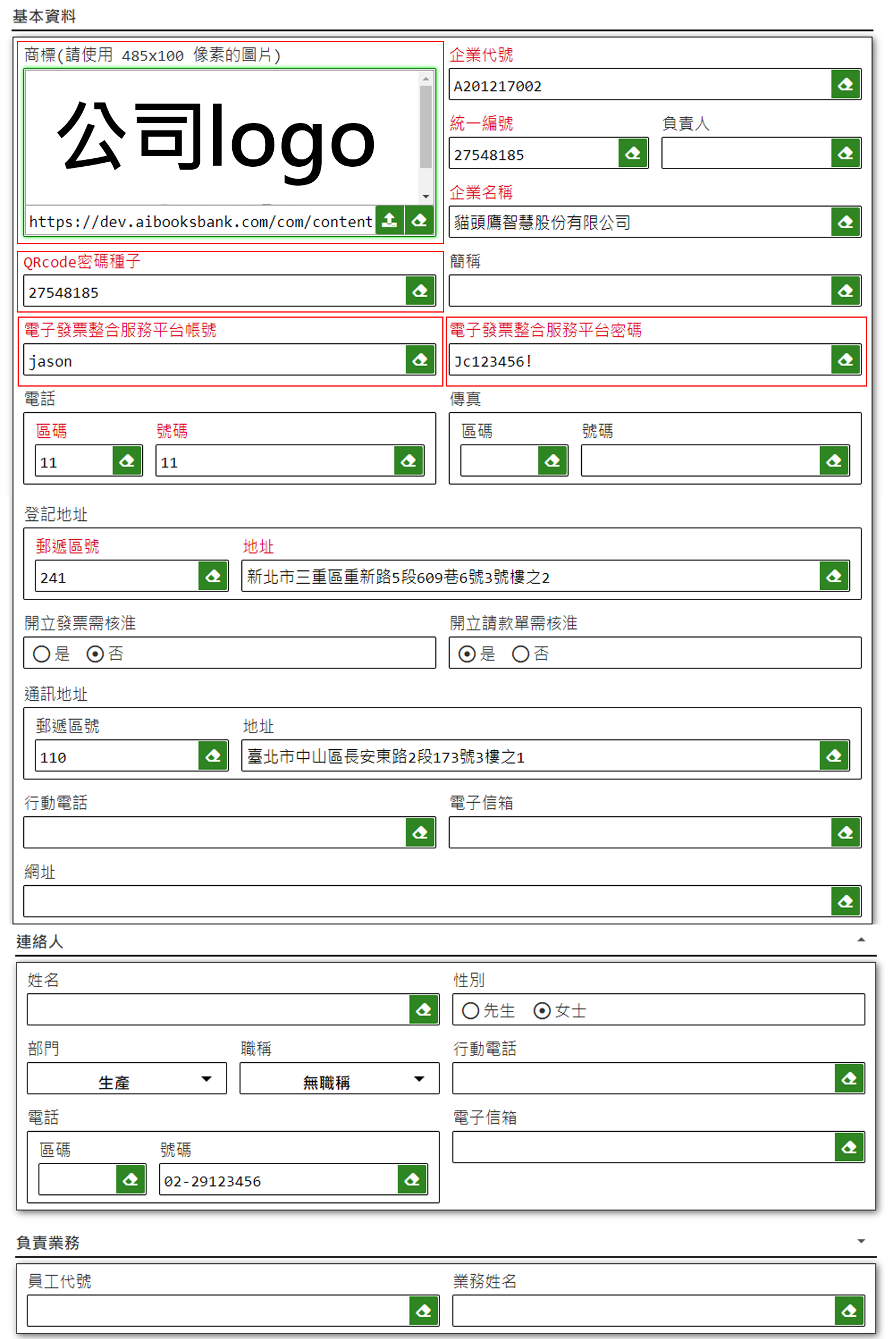
Task: Clear the 電話 號碼 eraser in 基本資料
Action: 409,461
